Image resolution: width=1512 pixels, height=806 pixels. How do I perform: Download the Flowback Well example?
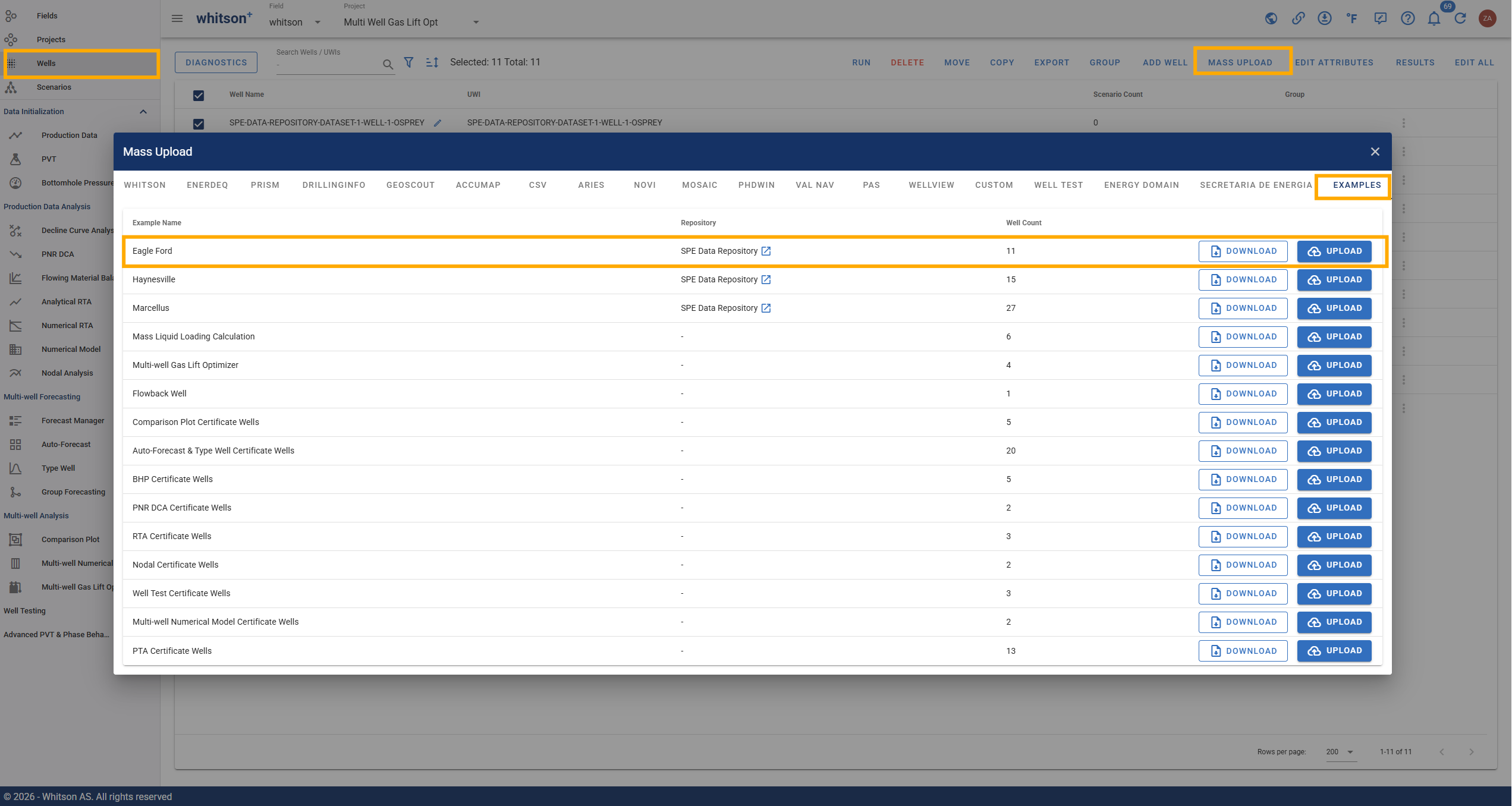click(1243, 394)
